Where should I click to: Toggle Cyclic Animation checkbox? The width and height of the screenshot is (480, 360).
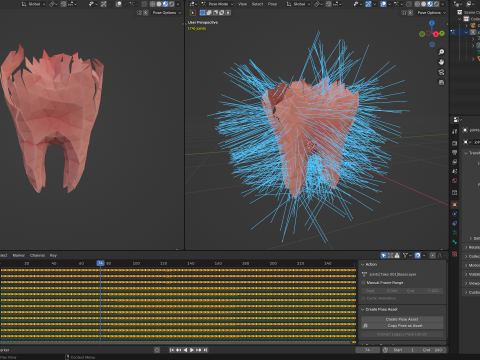tap(364, 298)
